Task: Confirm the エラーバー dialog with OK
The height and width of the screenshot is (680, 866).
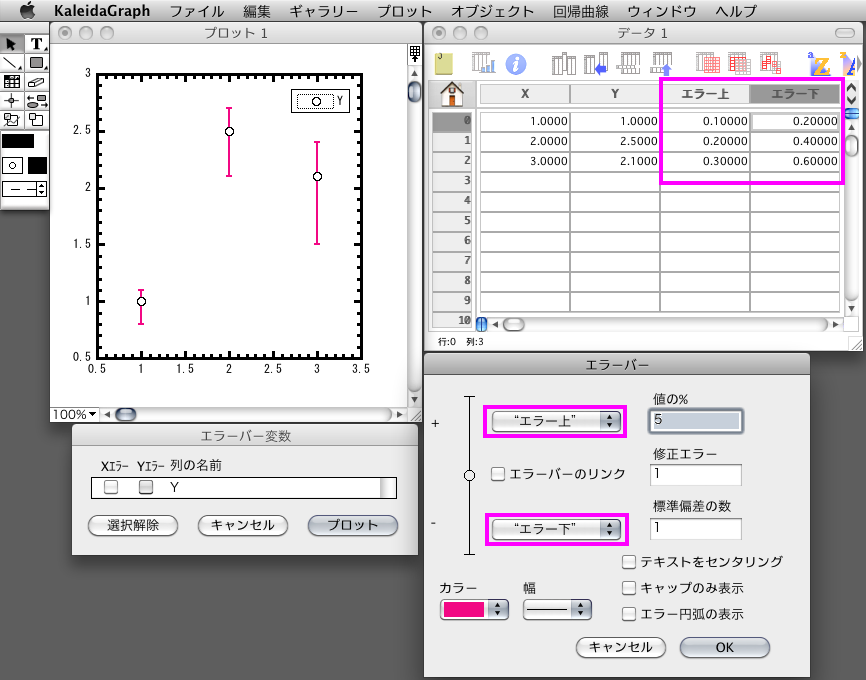Action: click(725, 647)
